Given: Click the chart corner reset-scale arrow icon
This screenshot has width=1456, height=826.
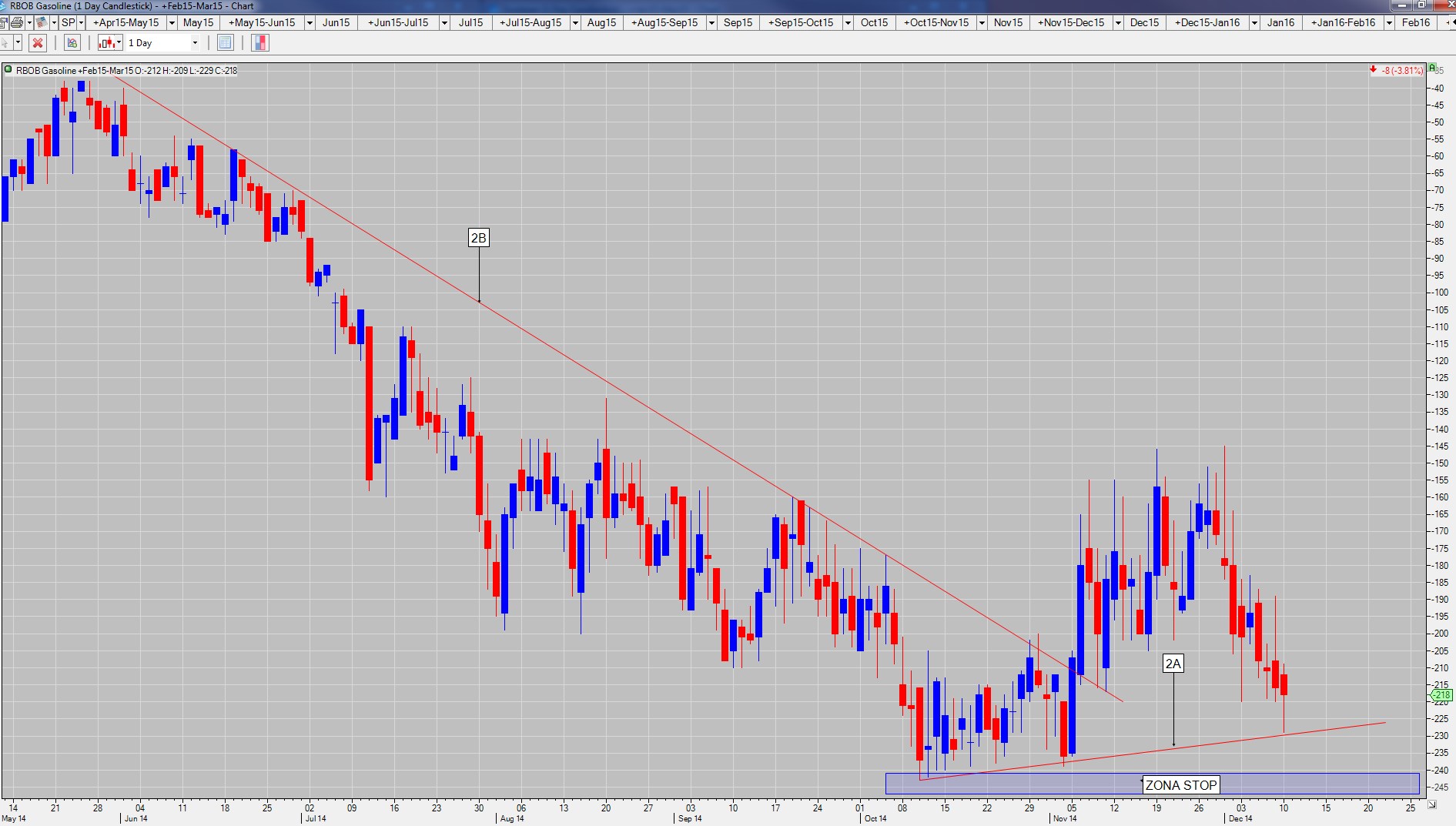Looking at the screenshot, I should coord(1432,804).
